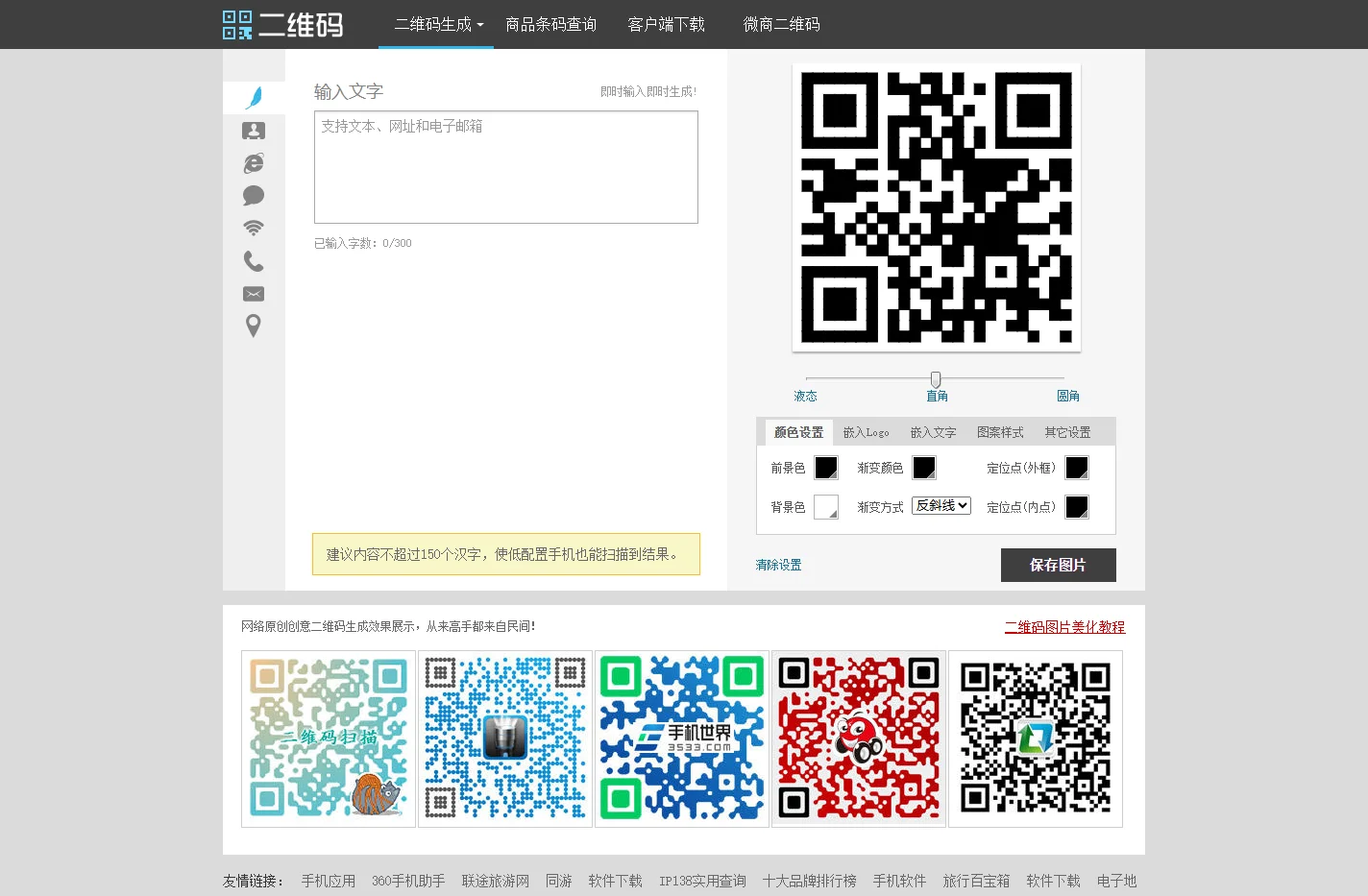Click the 二维码 site logo

[x=282, y=24]
